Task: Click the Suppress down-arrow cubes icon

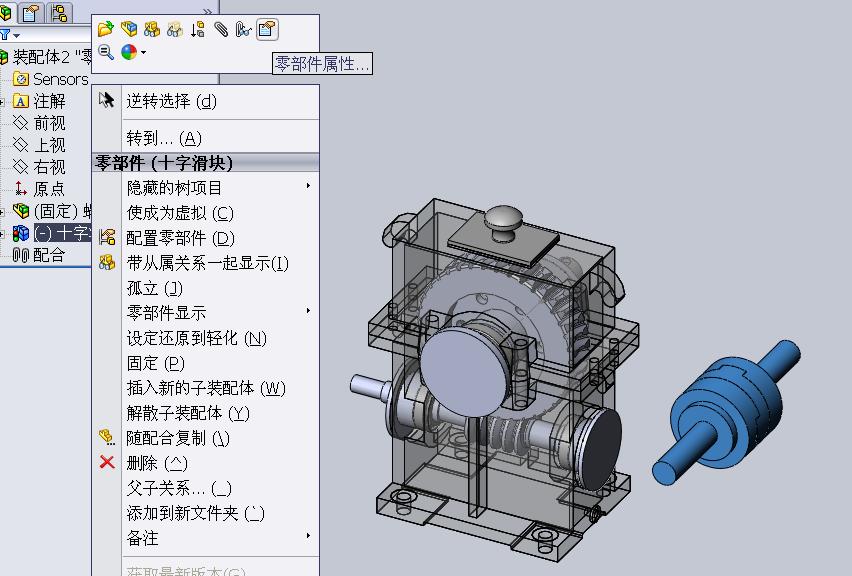Action: (x=197, y=28)
